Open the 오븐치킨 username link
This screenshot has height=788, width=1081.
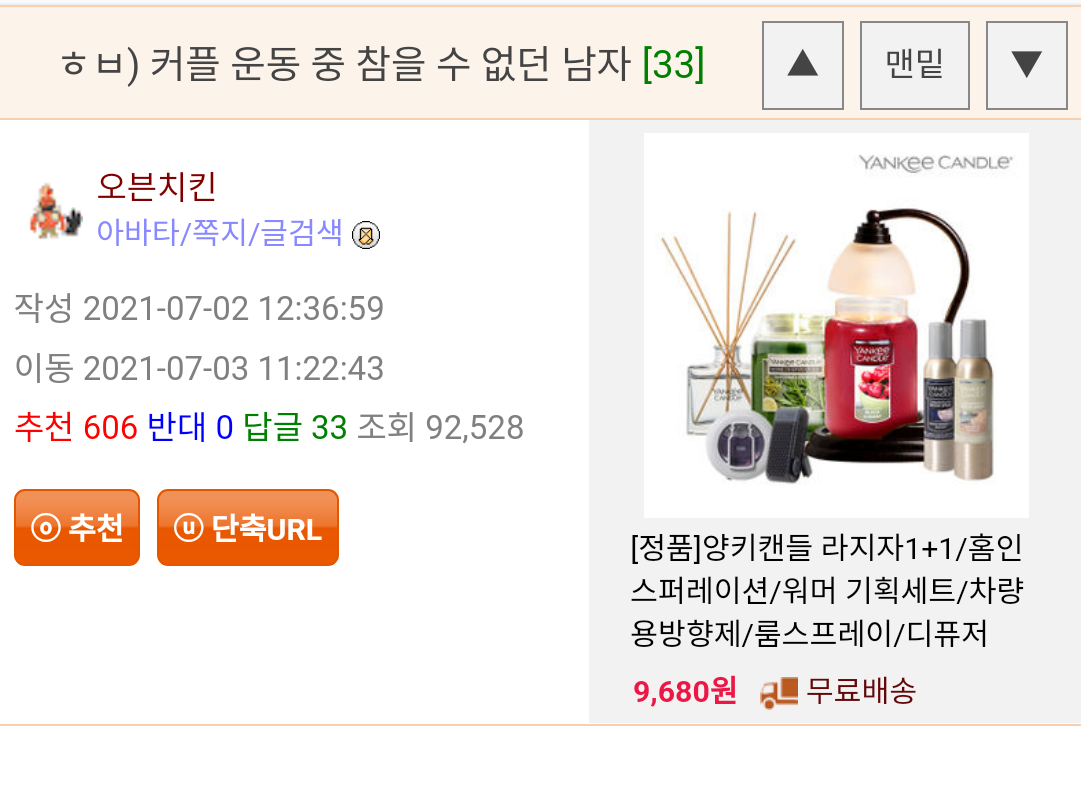click(x=156, y=186)
